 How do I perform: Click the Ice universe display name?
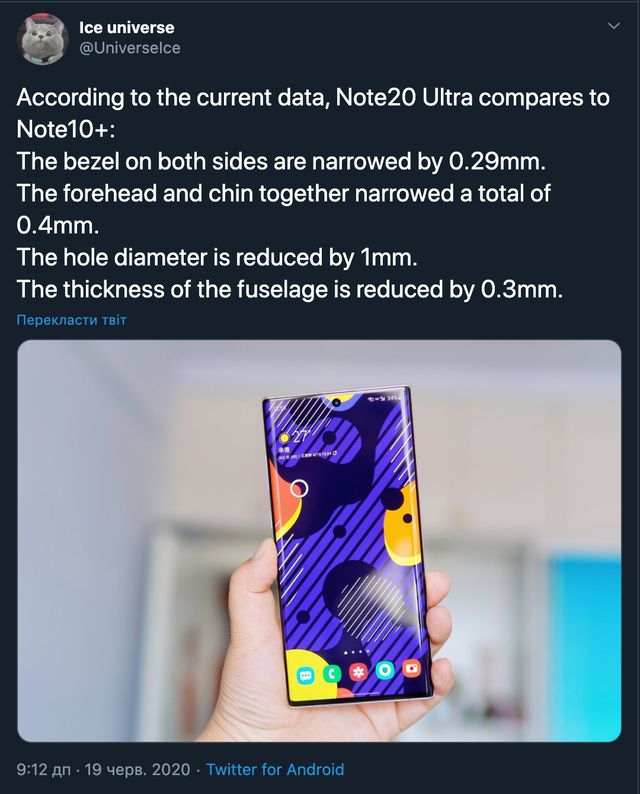[x=127, y=27]
